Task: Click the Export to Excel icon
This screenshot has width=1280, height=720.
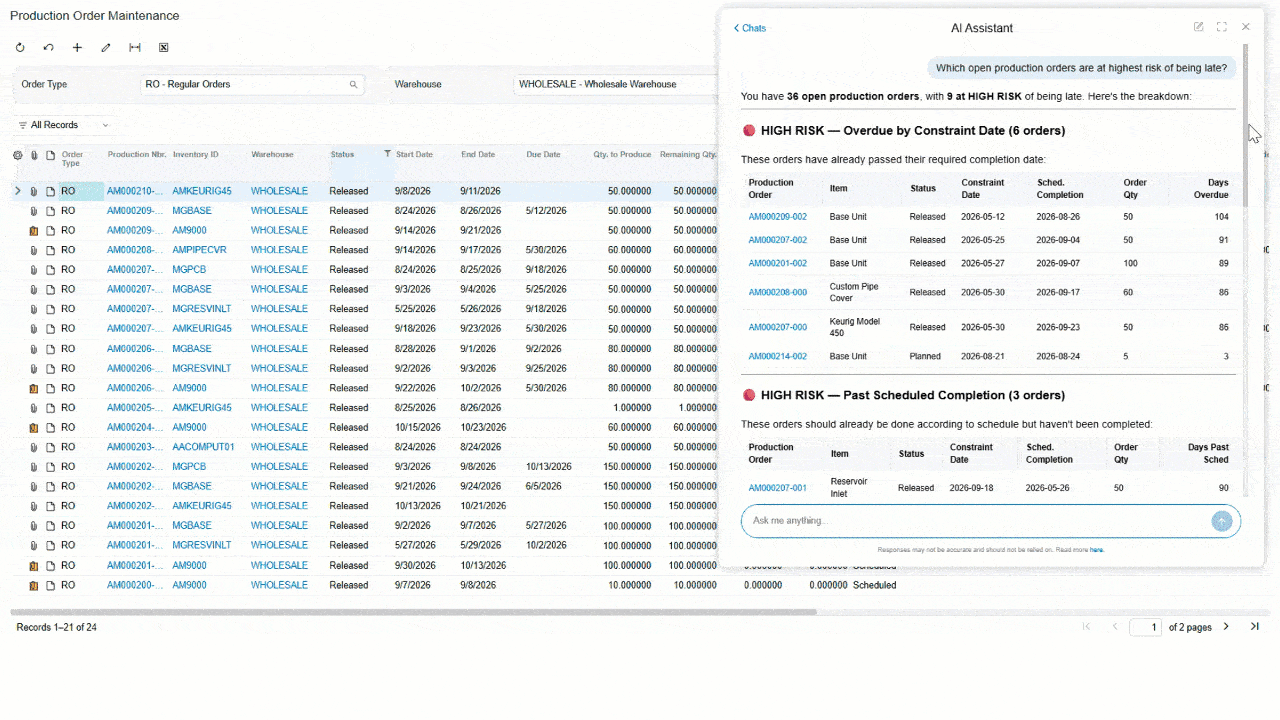Action: coord(164,48)
